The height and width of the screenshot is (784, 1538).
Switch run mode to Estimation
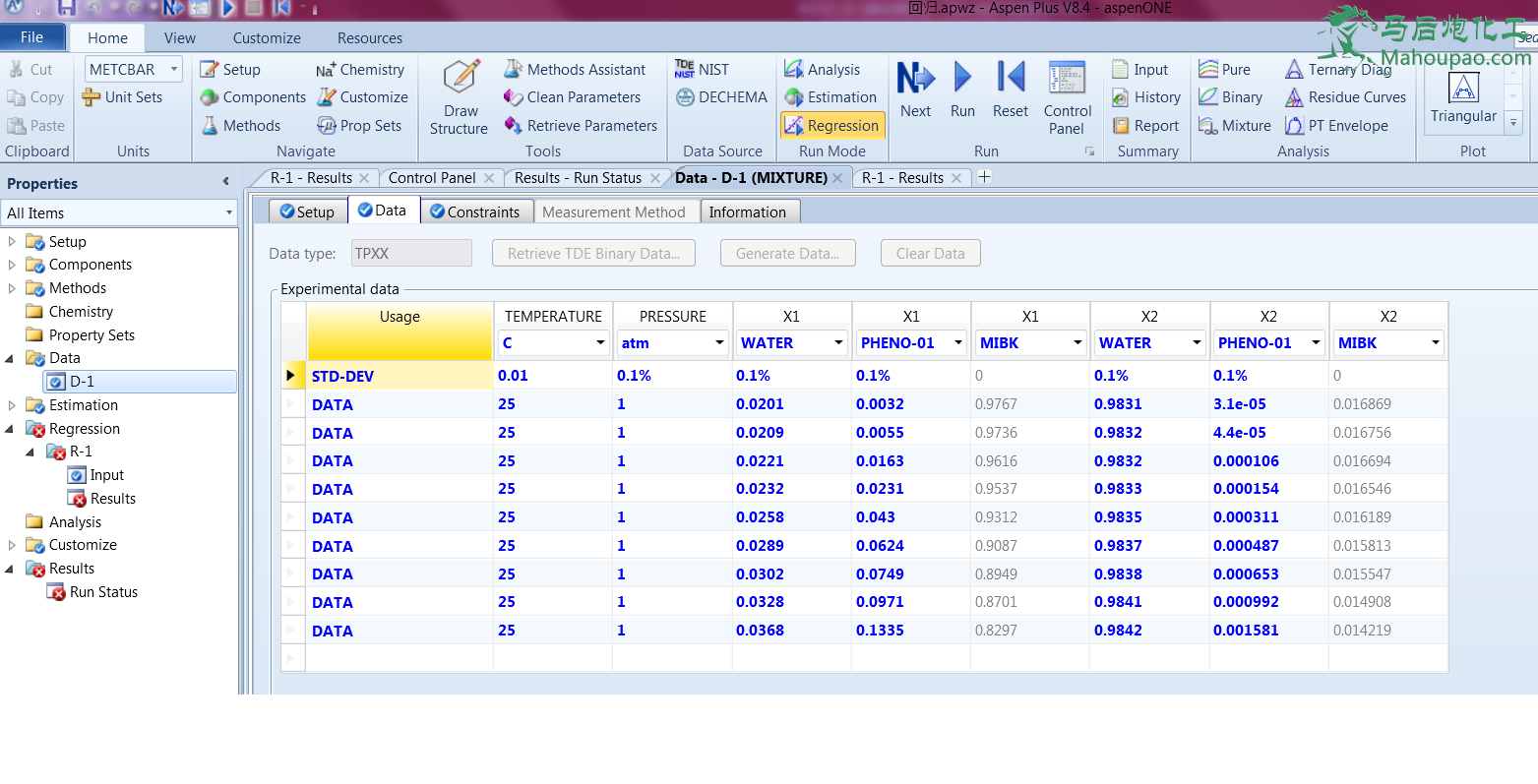831,97
